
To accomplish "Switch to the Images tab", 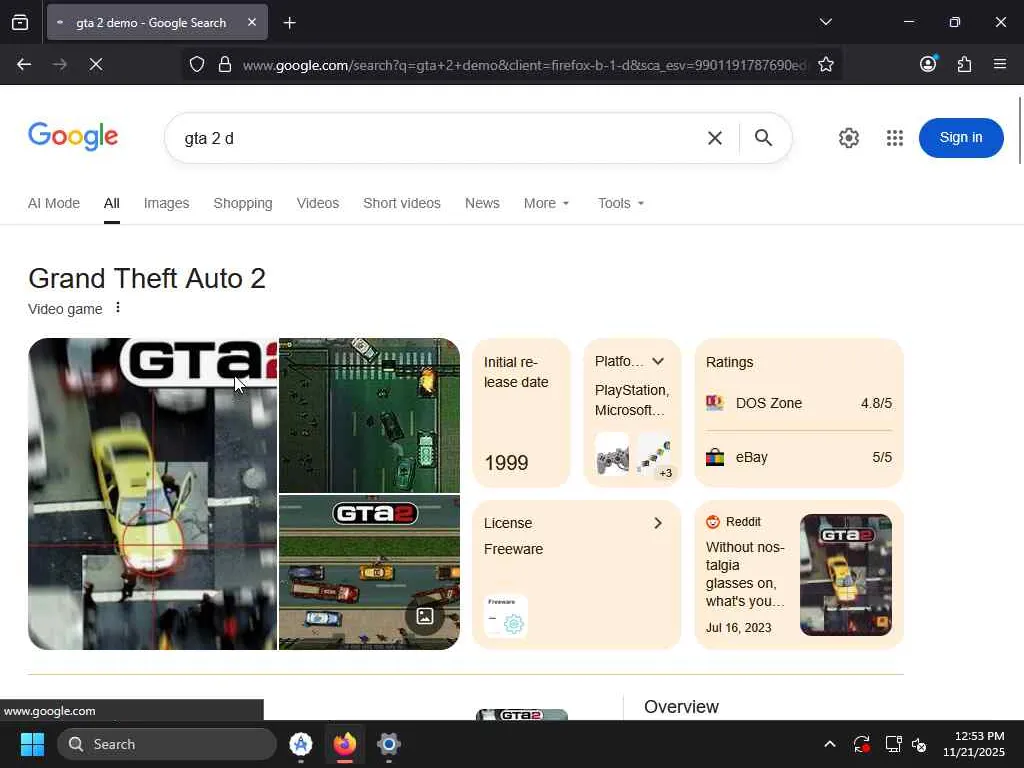I will tap(167, 203).
